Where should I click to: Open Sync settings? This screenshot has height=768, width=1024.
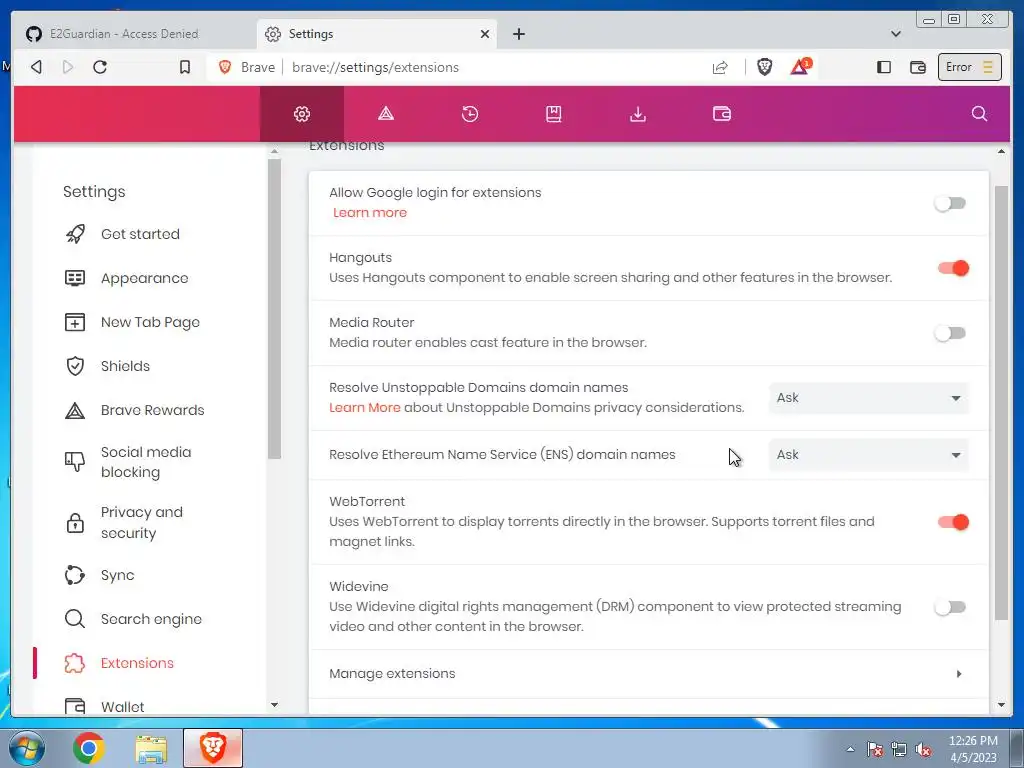[x=118, y=575]
